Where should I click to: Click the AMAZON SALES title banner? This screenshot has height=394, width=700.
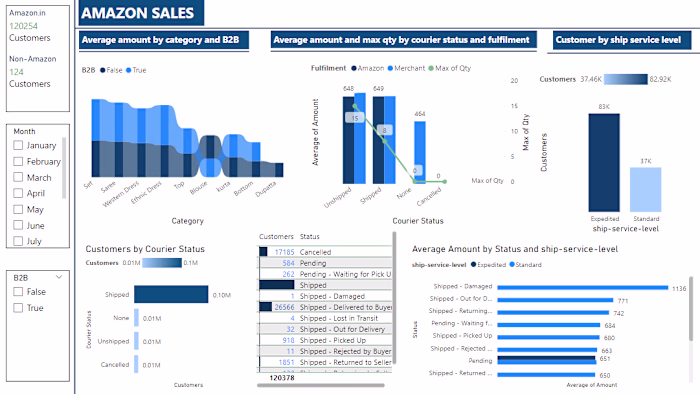(x=141, y=13)
